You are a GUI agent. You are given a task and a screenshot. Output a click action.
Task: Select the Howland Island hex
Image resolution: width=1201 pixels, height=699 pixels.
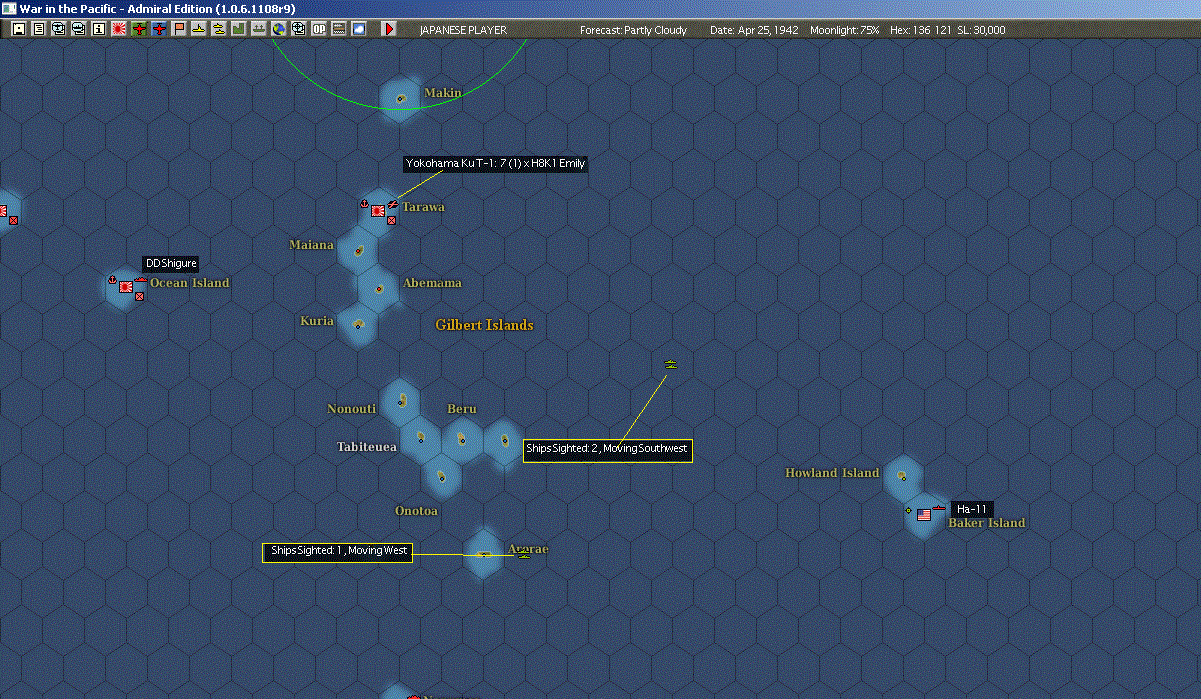(903, 477)
